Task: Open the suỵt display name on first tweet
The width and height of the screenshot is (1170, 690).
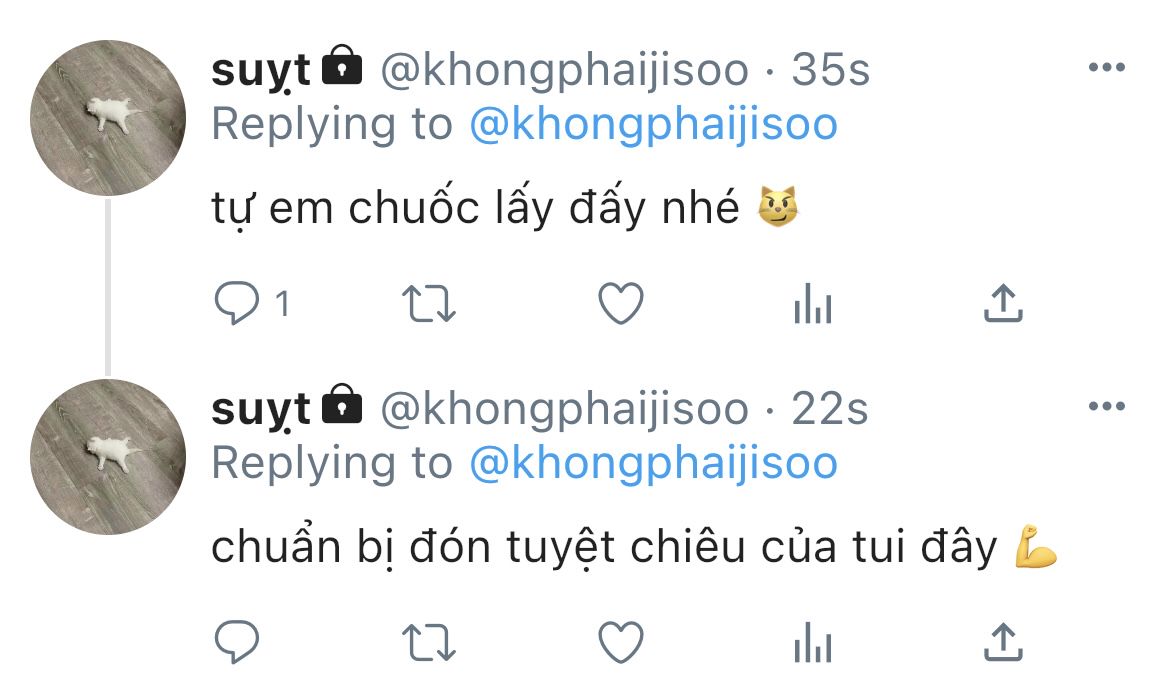Action: tap(260, 71)
